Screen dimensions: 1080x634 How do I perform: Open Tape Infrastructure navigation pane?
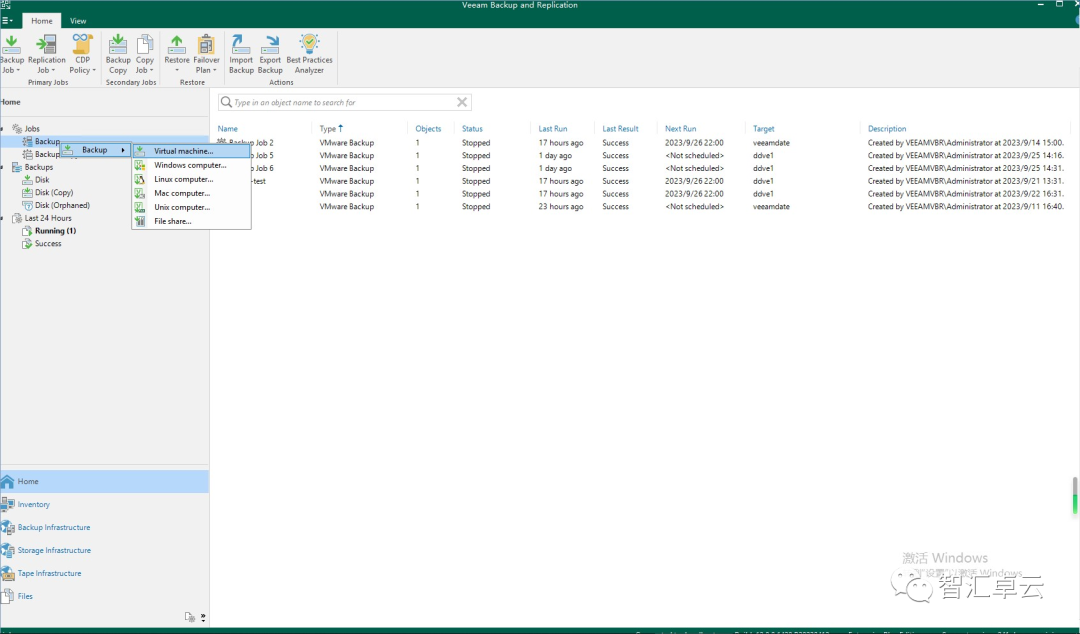click(x=105, y=573)
